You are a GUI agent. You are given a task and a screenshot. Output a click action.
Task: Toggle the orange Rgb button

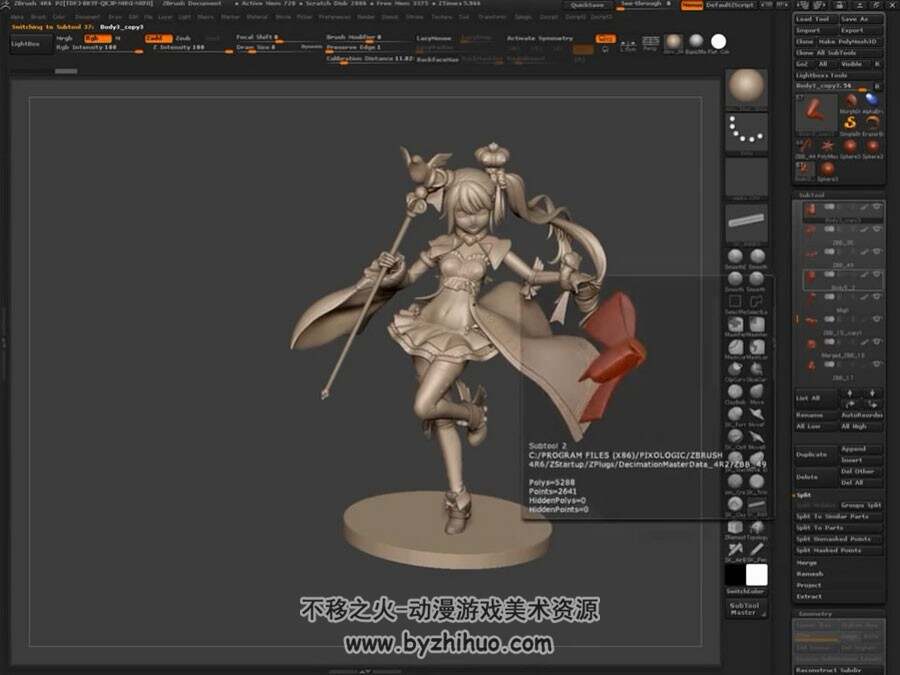point(97,38)
